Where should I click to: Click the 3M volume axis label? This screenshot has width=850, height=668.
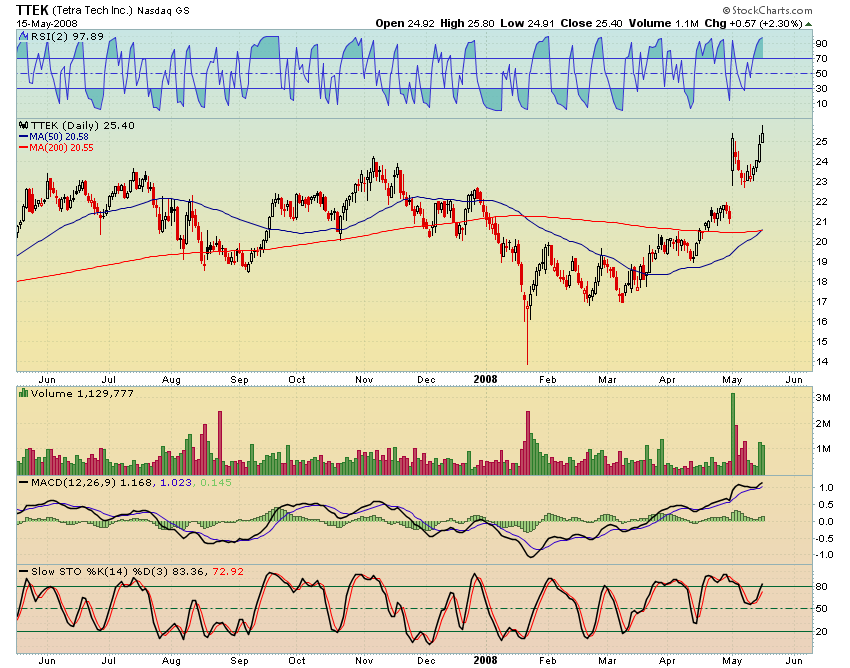coord(823,397)
